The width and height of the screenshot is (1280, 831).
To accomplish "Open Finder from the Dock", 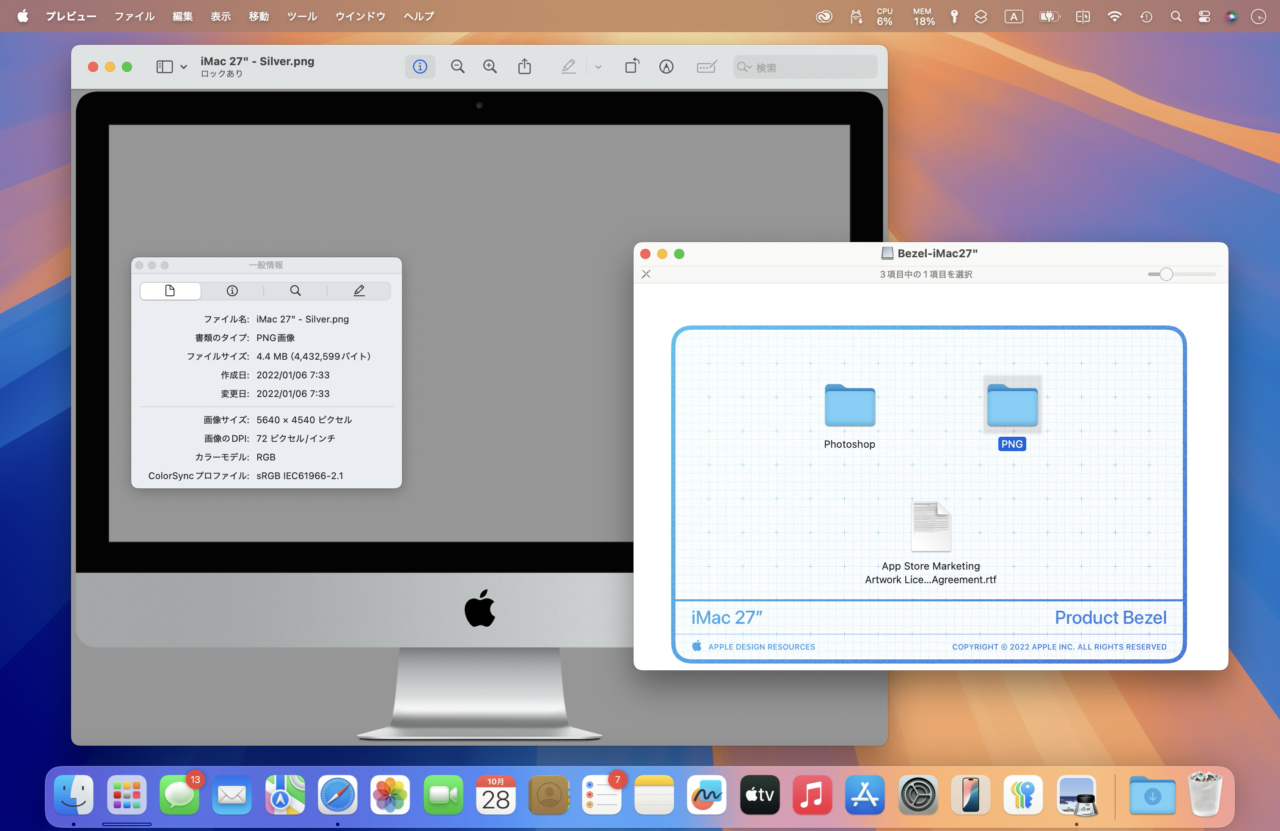I will point(74,795).
